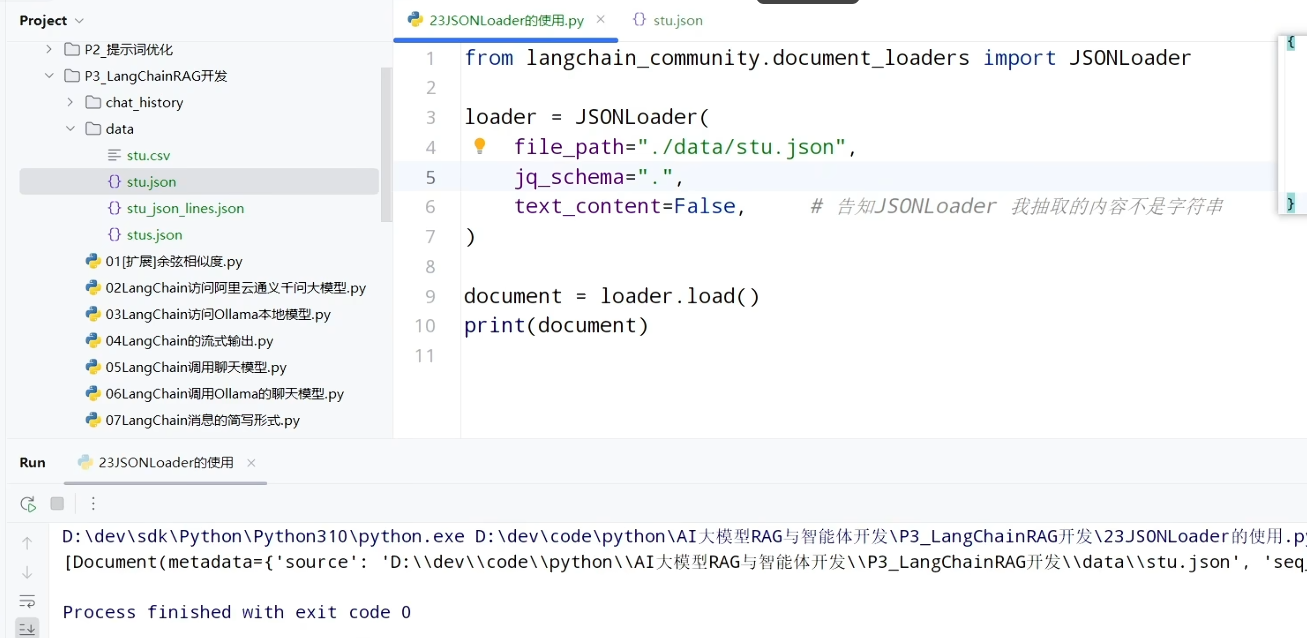Viewport: 1307px width, 638px height.
Task: Click the project tree vertical scrollbar
Action: (386, 144)
